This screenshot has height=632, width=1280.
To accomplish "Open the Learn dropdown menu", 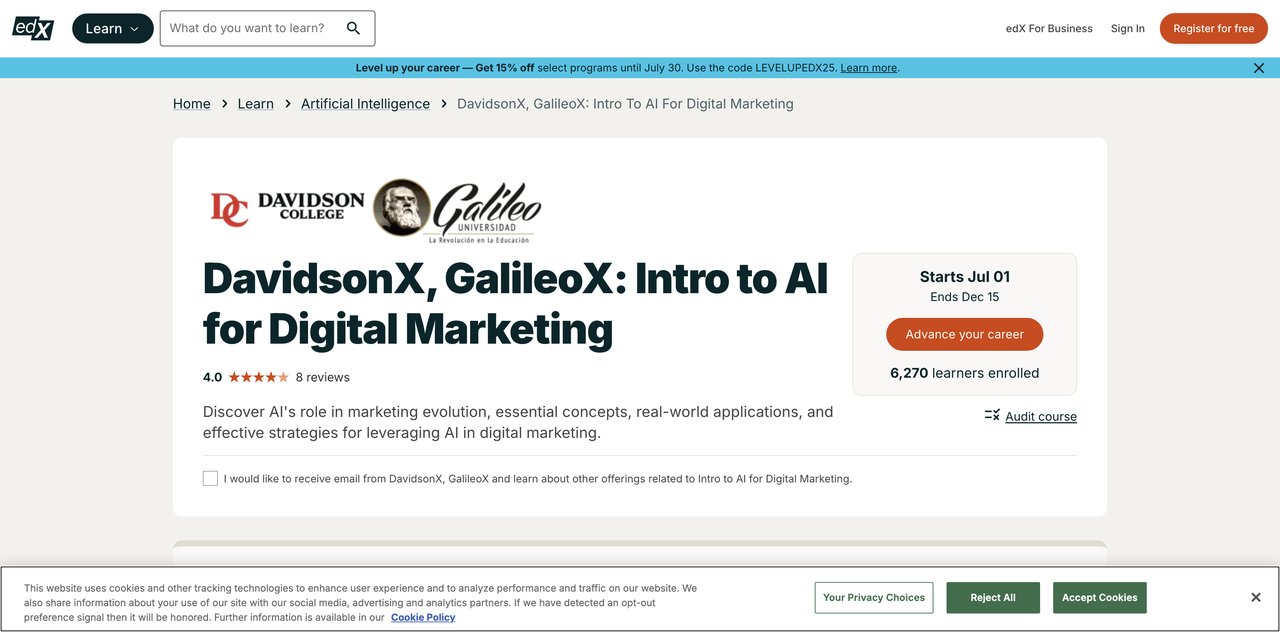I will tap(113, 28).
